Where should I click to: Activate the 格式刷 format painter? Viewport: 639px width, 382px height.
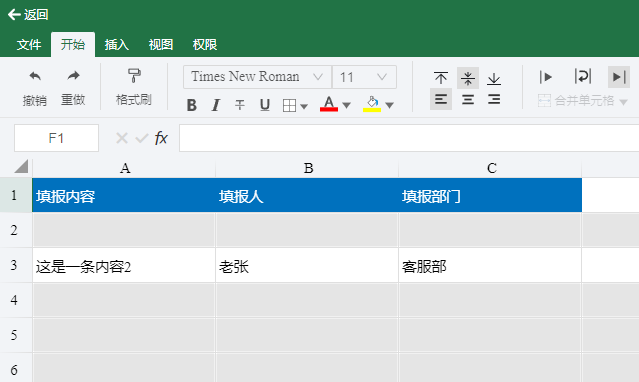click(134, 88)
